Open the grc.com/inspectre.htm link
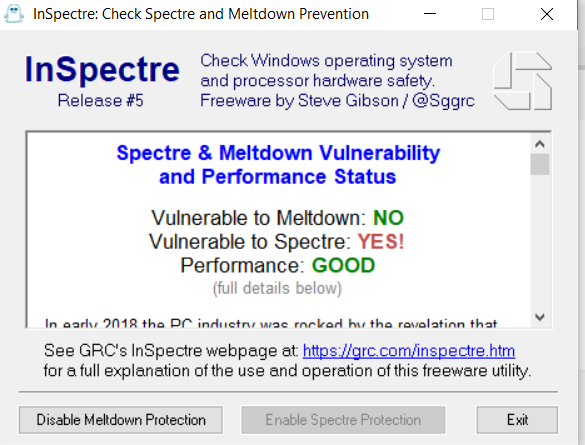This screenshot has height=445, width=585. coord(409,351)
